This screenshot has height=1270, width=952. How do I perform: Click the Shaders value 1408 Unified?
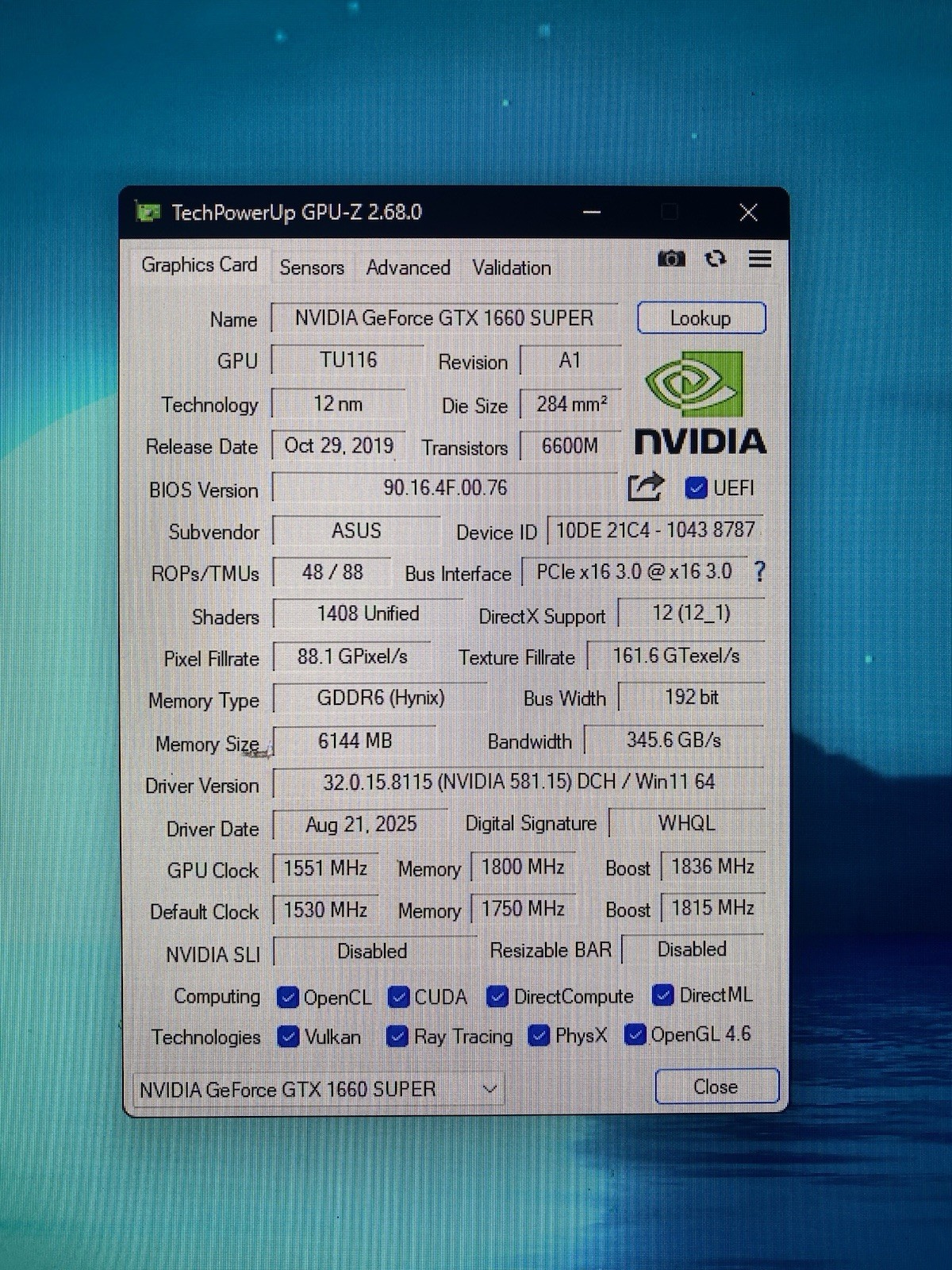(x=368, y=614)
